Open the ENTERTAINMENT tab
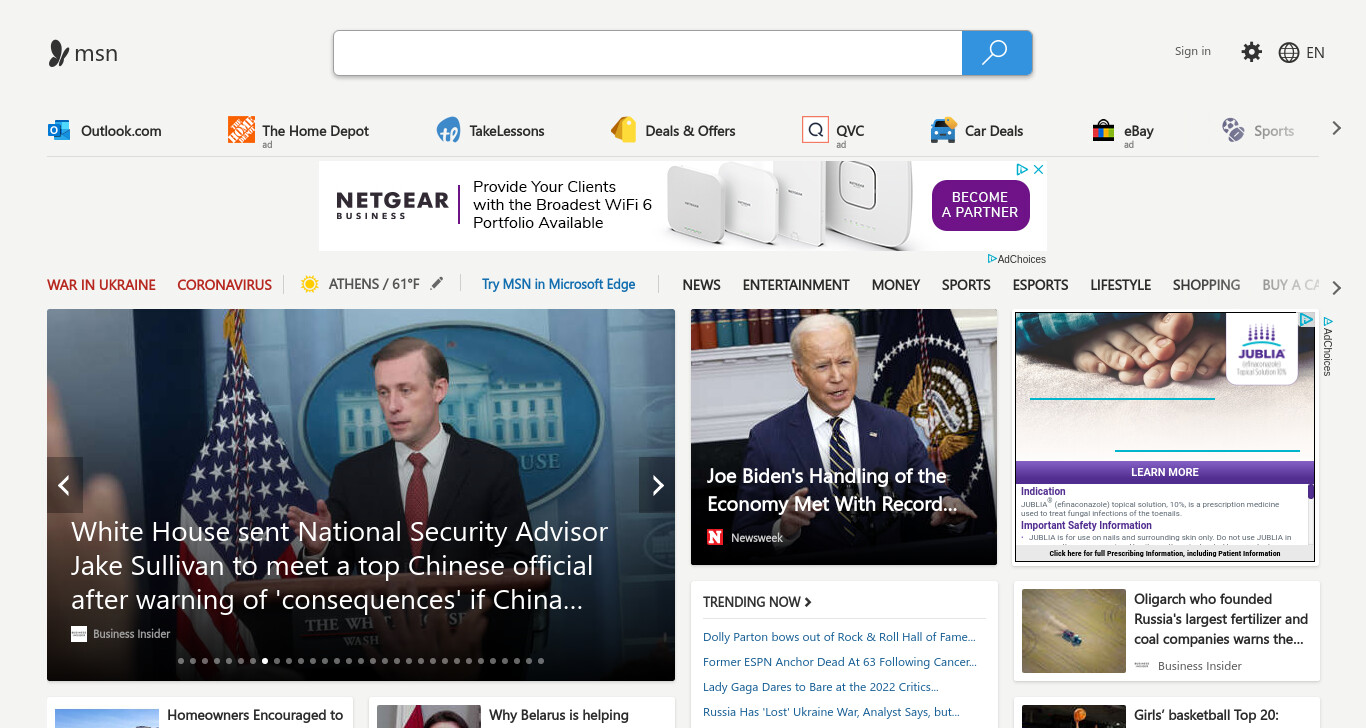Viewport: 1366px width, 728px height. [x=796, y=285]
